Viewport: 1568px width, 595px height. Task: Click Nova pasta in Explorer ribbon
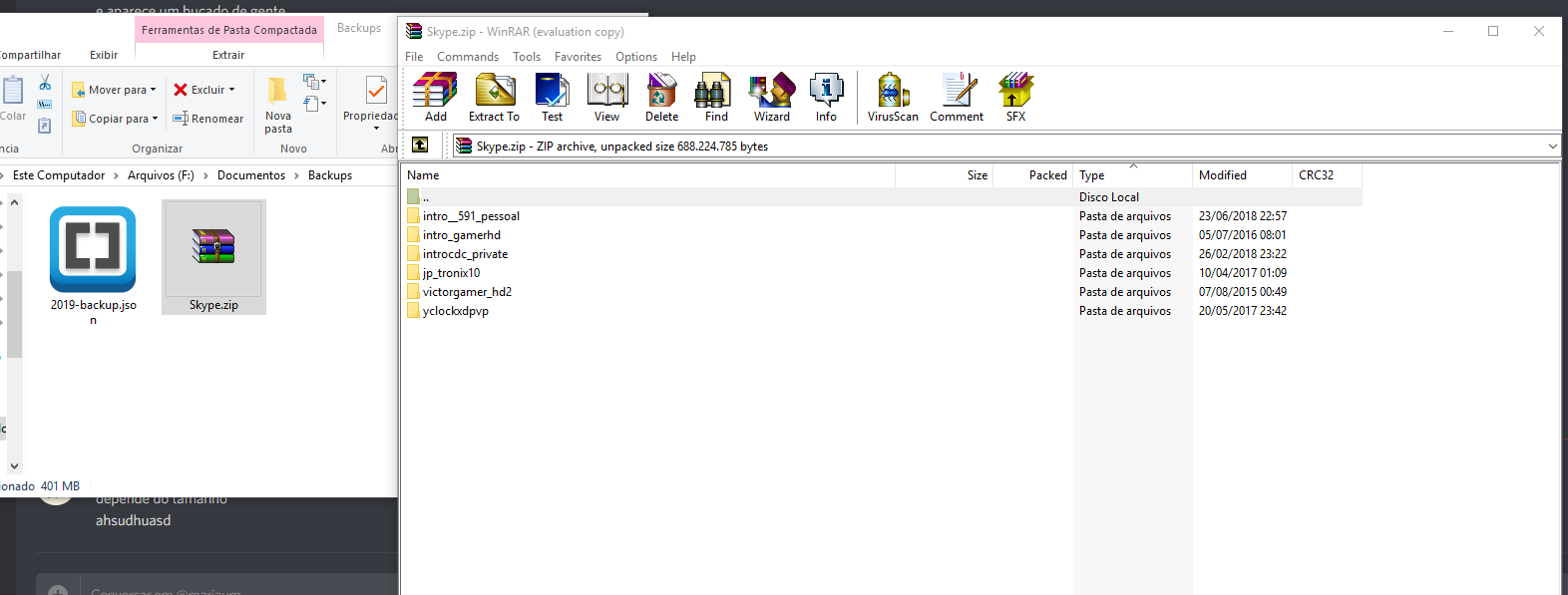click(x=278, y=105)
